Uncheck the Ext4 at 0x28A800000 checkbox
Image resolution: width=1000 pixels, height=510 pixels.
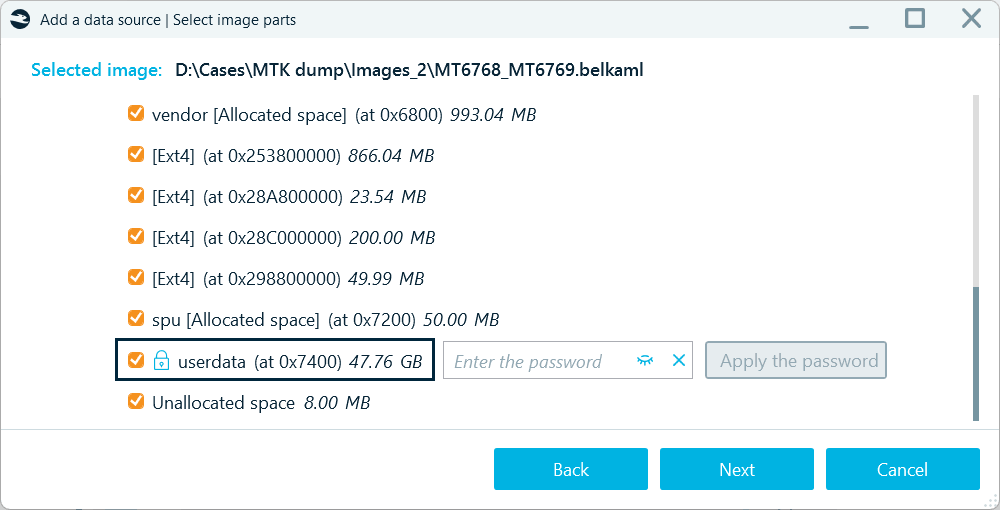coord(136,196)
